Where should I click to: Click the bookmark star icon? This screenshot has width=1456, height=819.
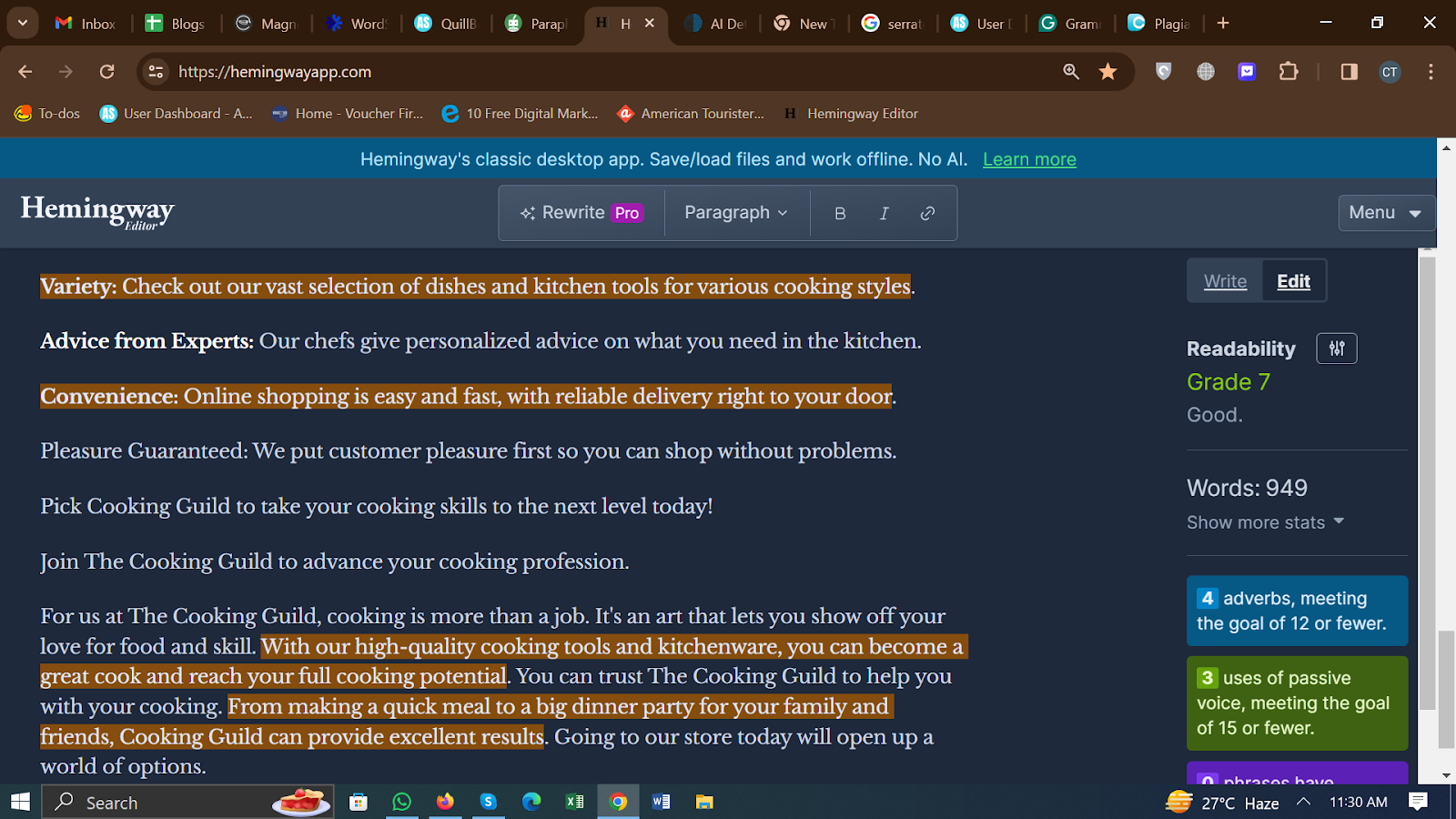click(1107, 72)
